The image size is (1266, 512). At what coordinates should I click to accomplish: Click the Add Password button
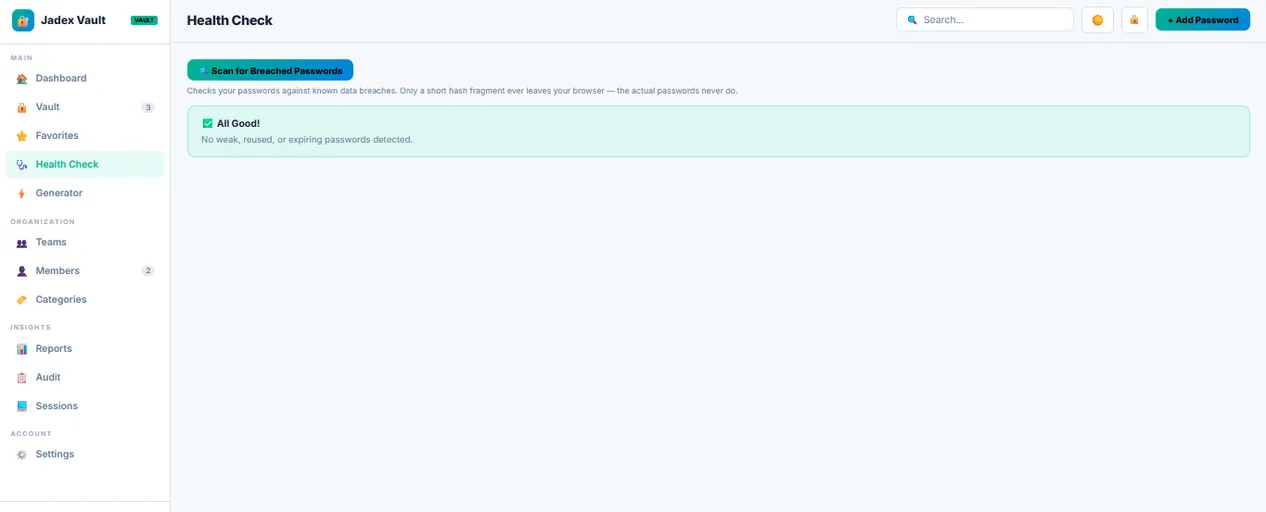point(1202,20)
